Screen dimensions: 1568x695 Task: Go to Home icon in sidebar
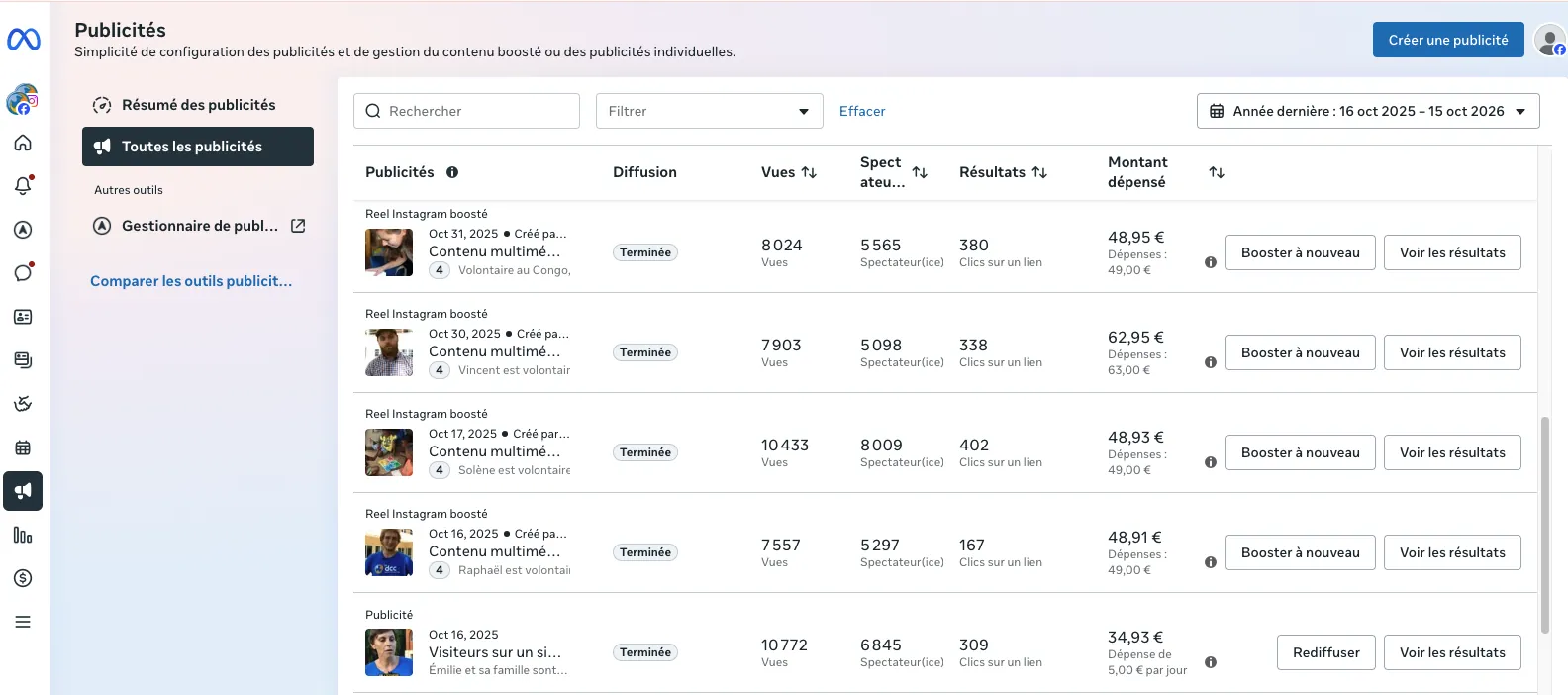[23, 143]
